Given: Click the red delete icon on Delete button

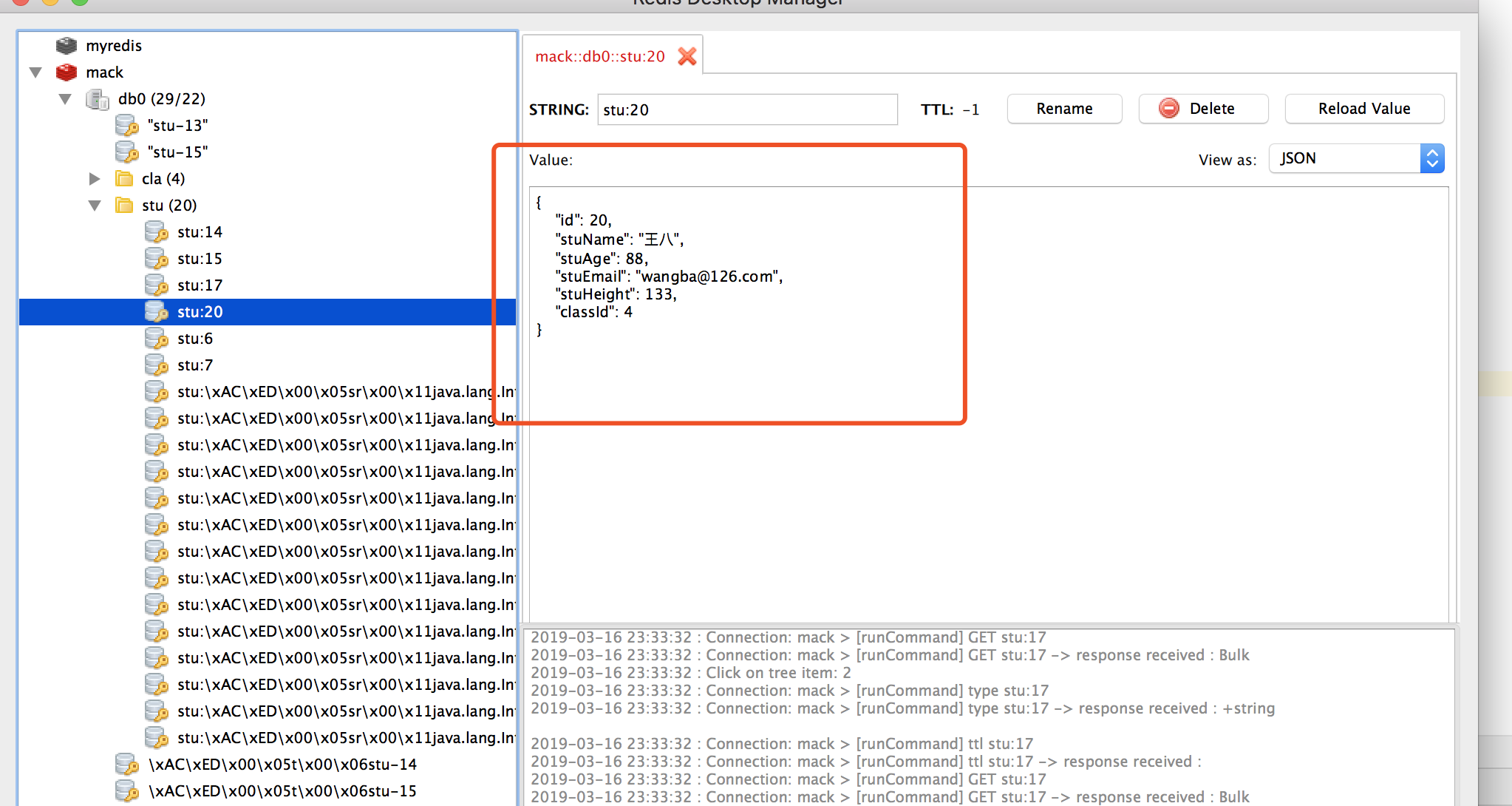Looking at the screenshot, I should (1169, 109).
